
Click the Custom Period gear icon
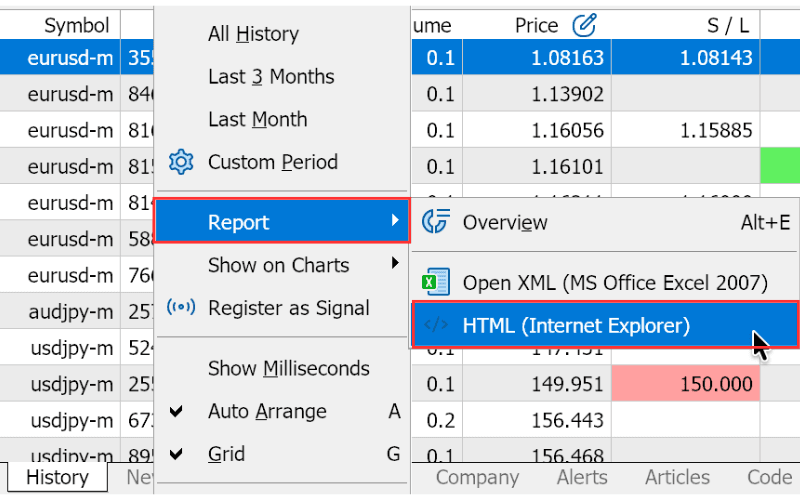181,162
